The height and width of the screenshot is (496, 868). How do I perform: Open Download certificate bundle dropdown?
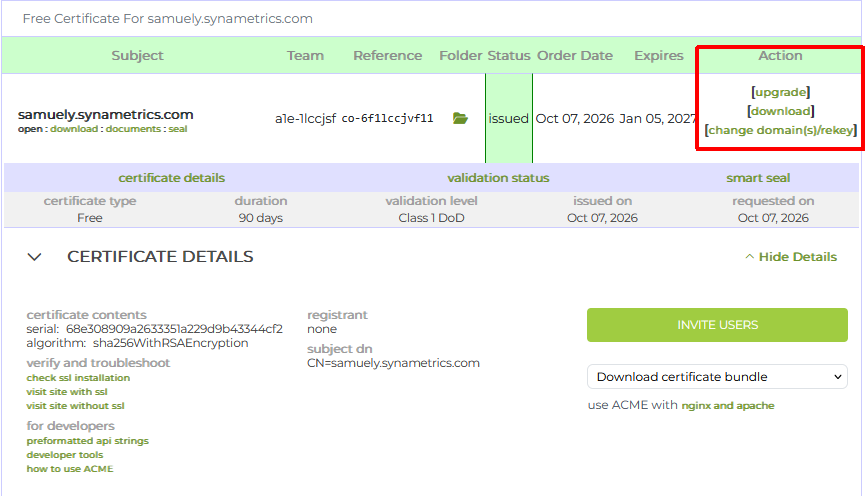717,377
